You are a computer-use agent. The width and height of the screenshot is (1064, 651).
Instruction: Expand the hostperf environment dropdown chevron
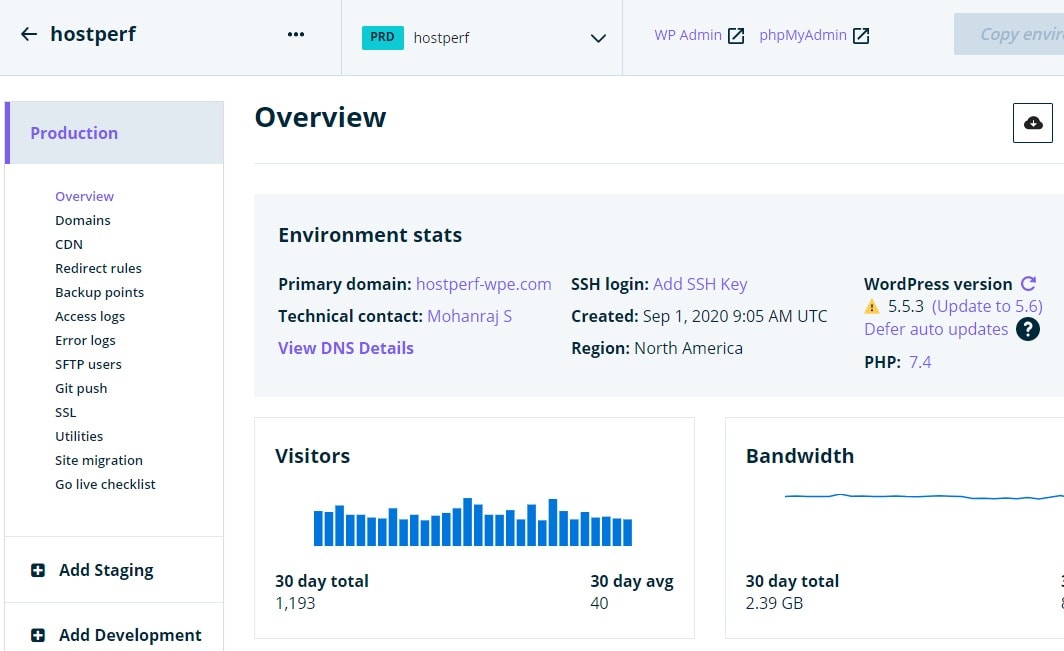click(598, 38)
